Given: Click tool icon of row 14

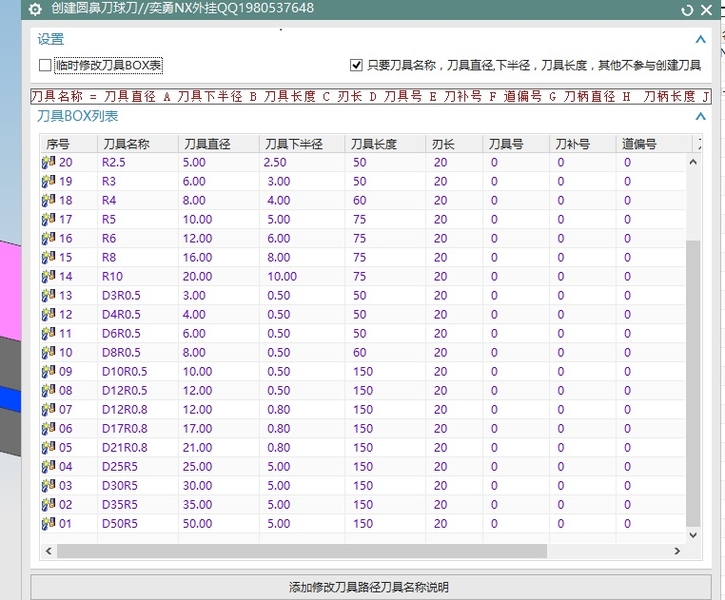Looking at the screenshot, I should (x=49, y=276).
